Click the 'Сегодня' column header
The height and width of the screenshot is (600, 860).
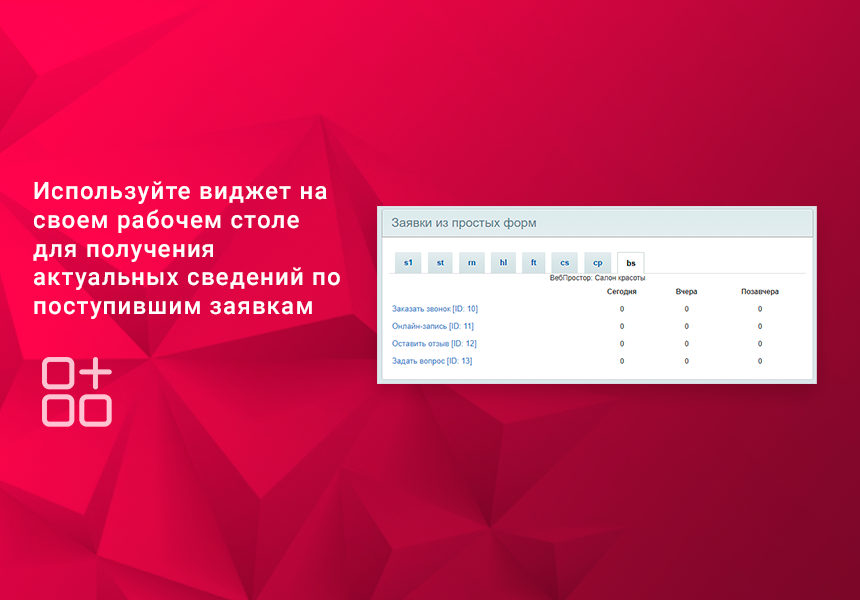click(x=622, y=292)
